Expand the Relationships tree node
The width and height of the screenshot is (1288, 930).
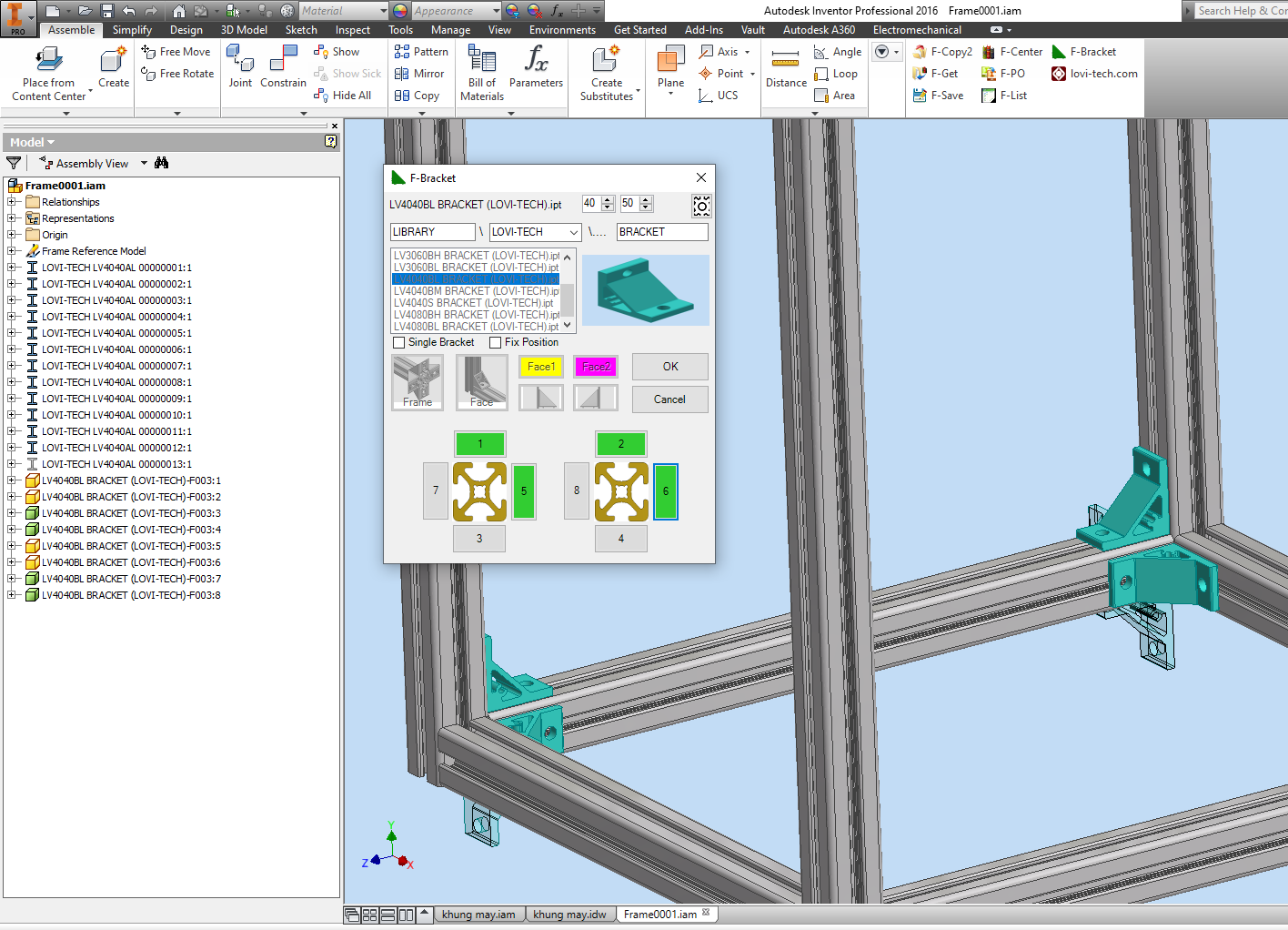[12, 202]
